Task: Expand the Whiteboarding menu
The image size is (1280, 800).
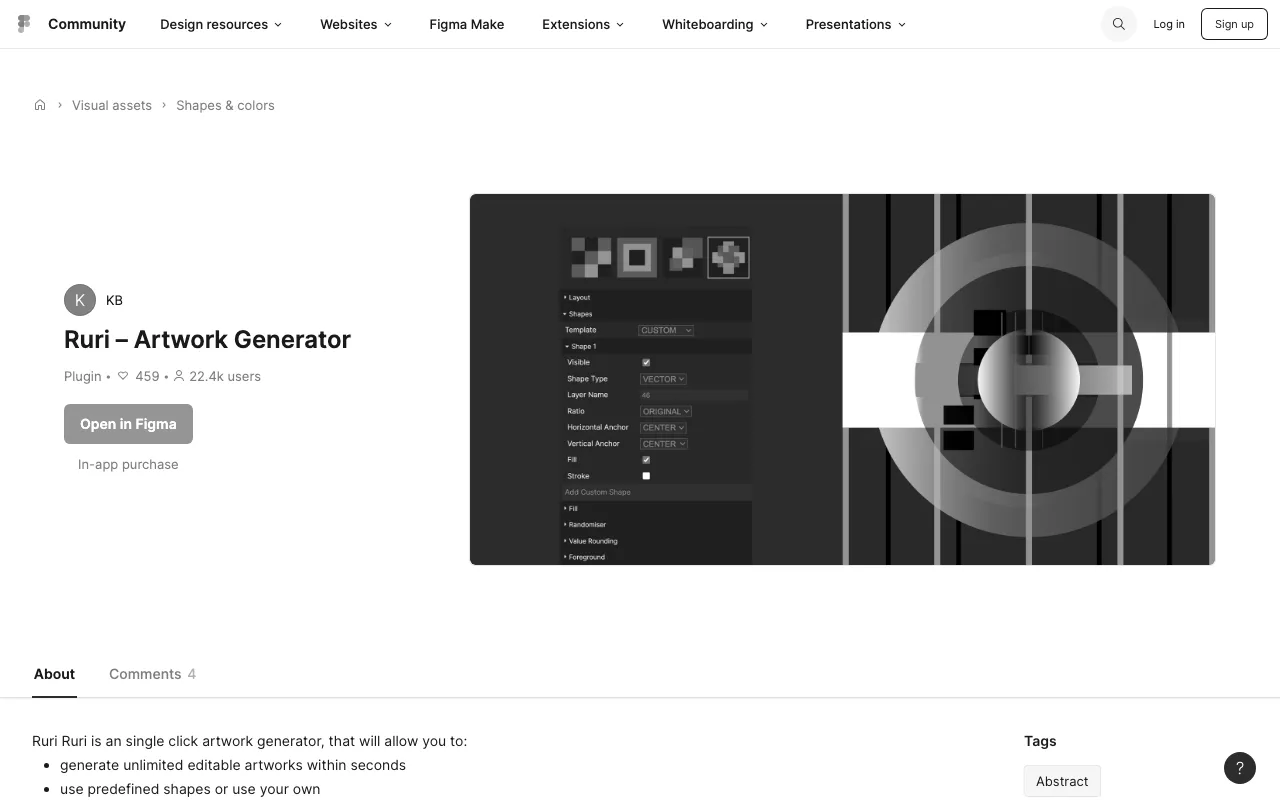Action: (x=715, y=24)
